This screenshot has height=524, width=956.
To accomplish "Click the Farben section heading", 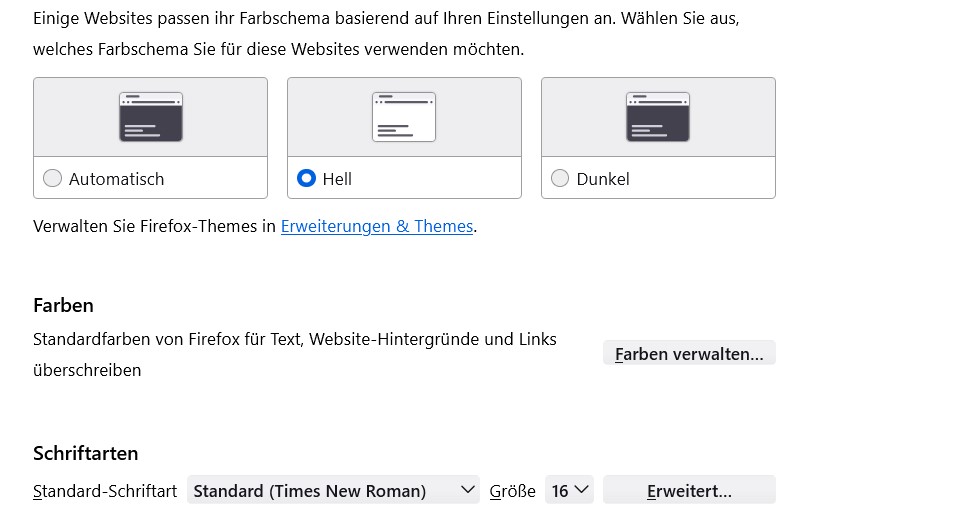I will [63, 305].
